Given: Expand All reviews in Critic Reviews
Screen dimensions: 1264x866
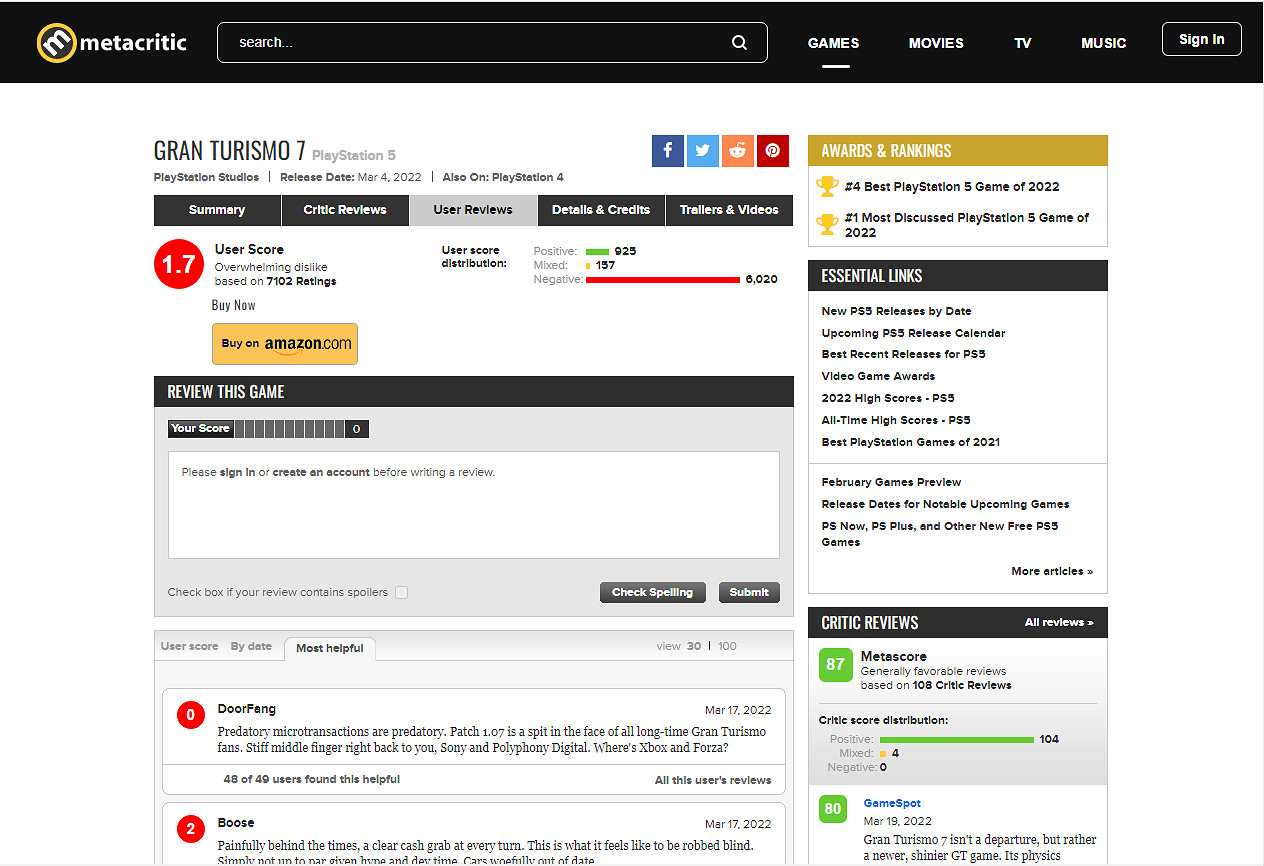Looking at the screenshot, I should pos(1058,622).
